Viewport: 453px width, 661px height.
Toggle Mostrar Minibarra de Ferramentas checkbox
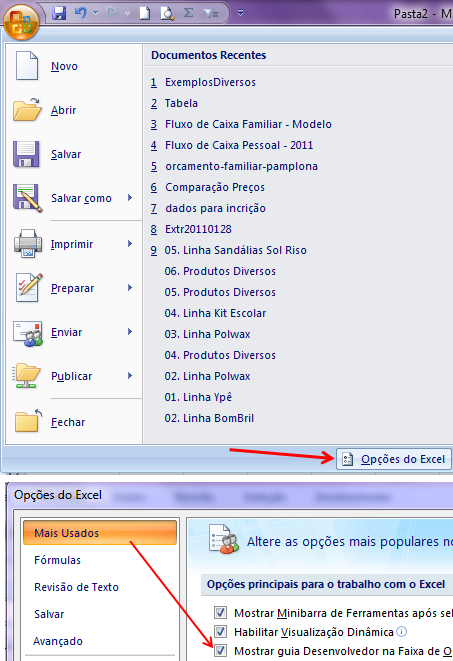(220, 613)
